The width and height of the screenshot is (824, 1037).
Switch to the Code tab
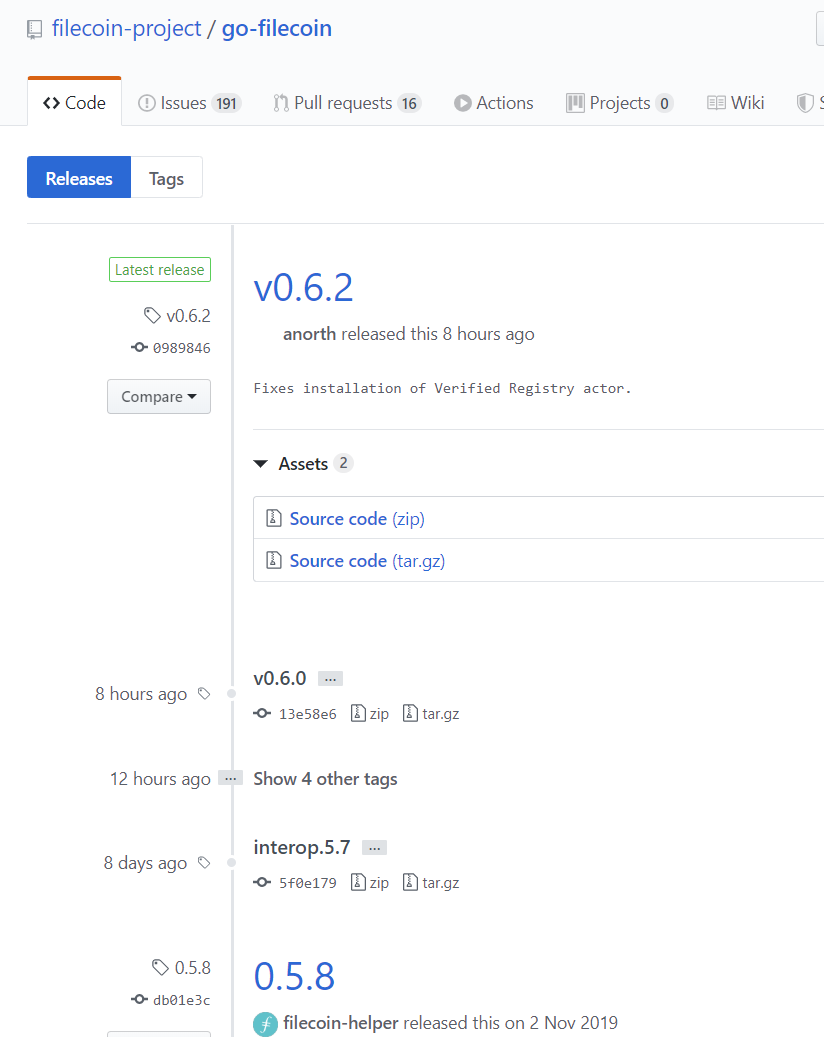74,103
